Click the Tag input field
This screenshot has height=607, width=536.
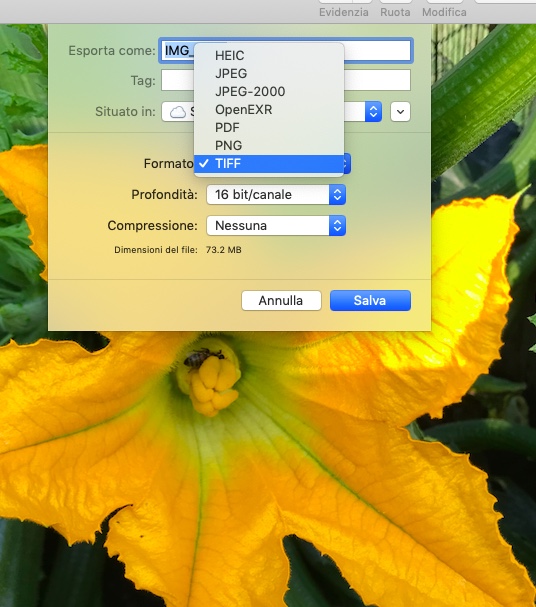point(286,80)
